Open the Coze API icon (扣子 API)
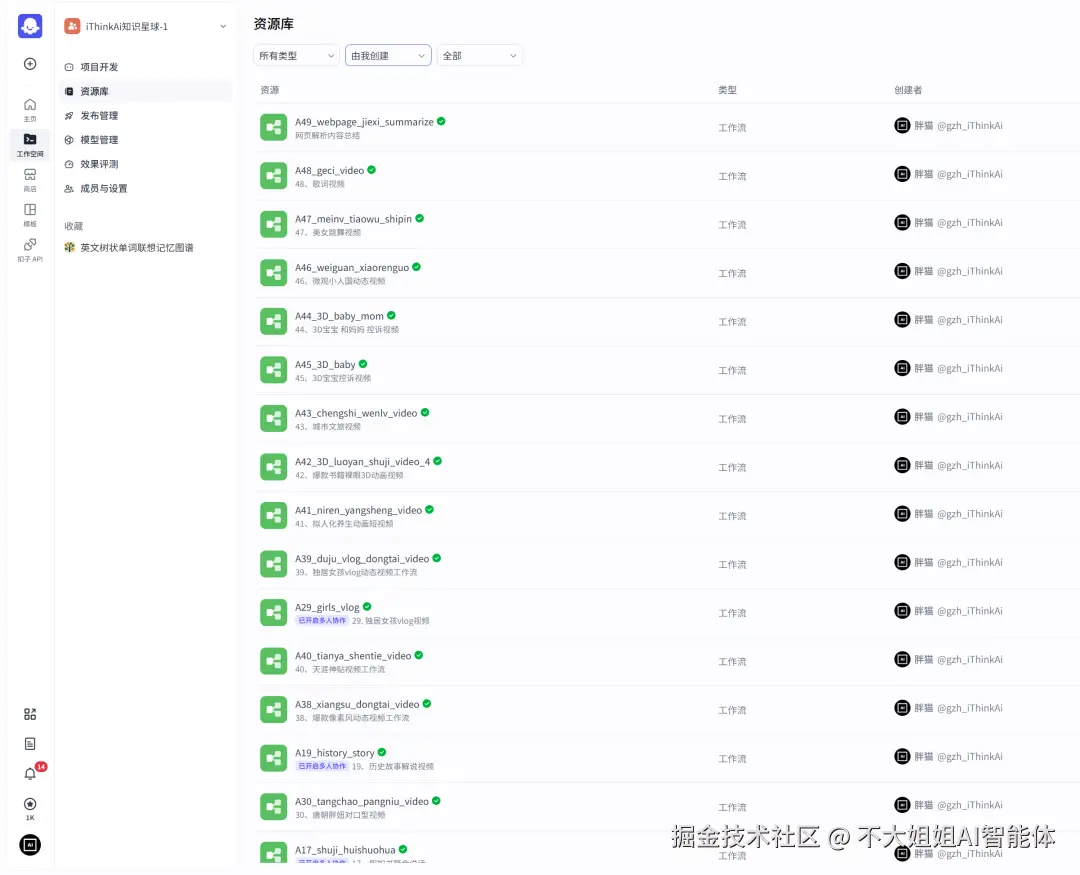The width and height of the screenshot is (1080, 875). [x=30, y=249]
